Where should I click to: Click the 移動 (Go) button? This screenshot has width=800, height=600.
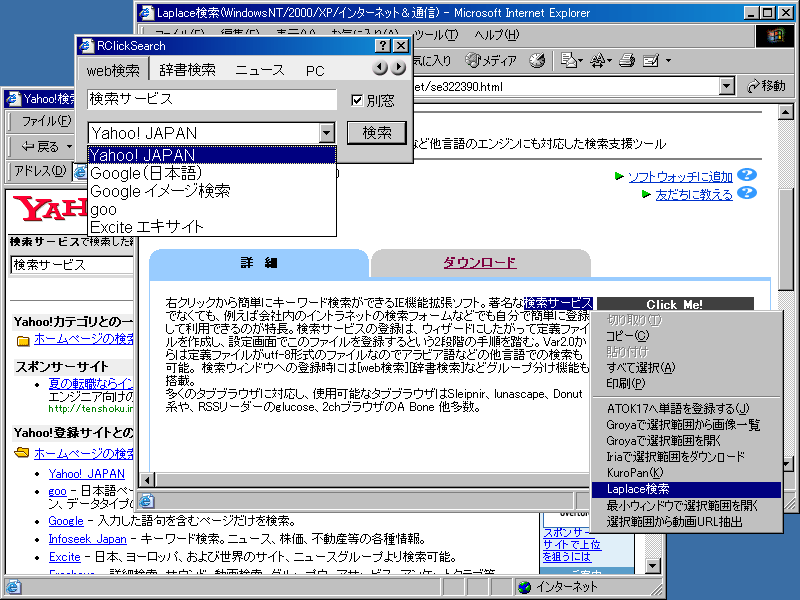pyautogui.click(x=766, y=86)
